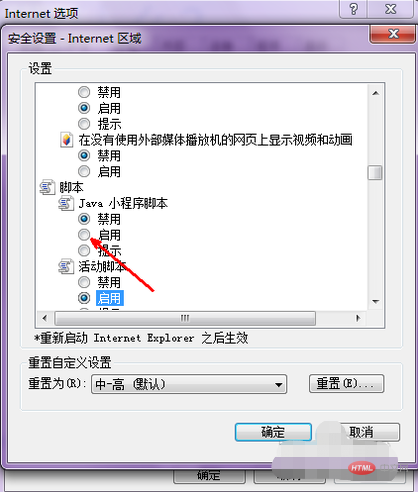The width and height of the screenshot is (418, 492).
Task: Click the video and animation setting icon
Action: [x=66, y=140]
